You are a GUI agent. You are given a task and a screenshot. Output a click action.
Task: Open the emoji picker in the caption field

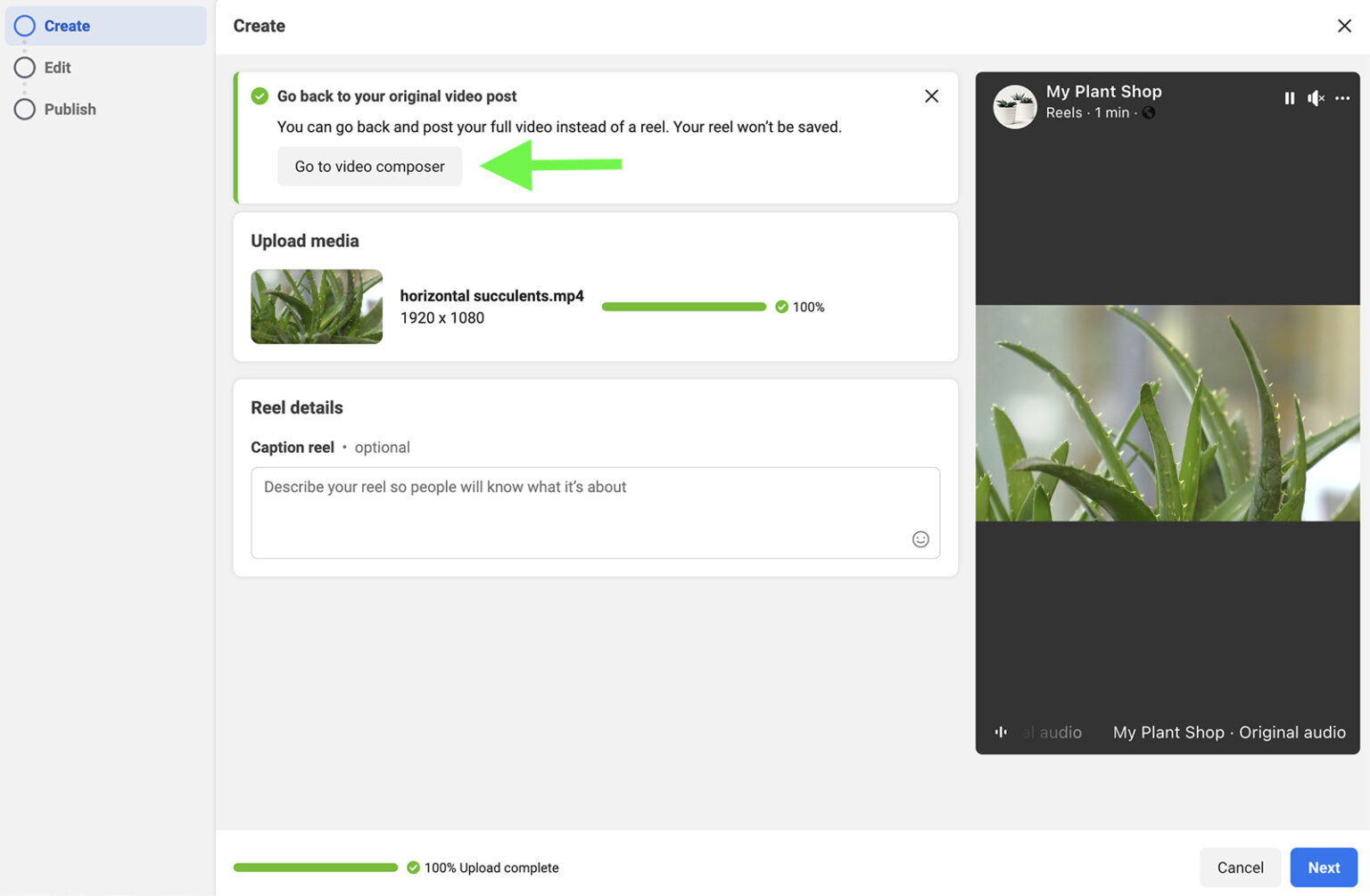click(x=920, y=538)
